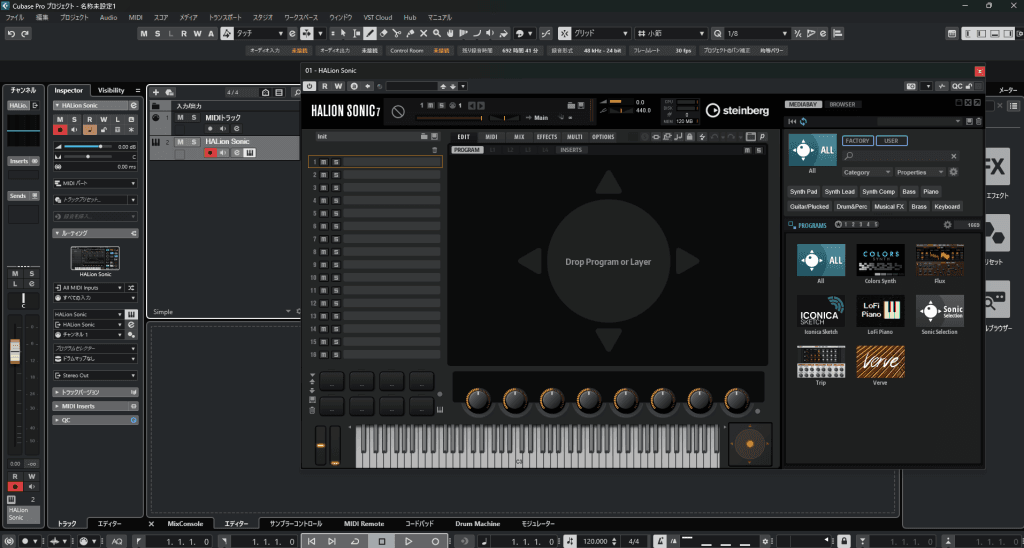Image resolution: width=1024 pixels, height=548 pixels.
Task: Open the MIDI menu in menu bar
Action: 136,18
